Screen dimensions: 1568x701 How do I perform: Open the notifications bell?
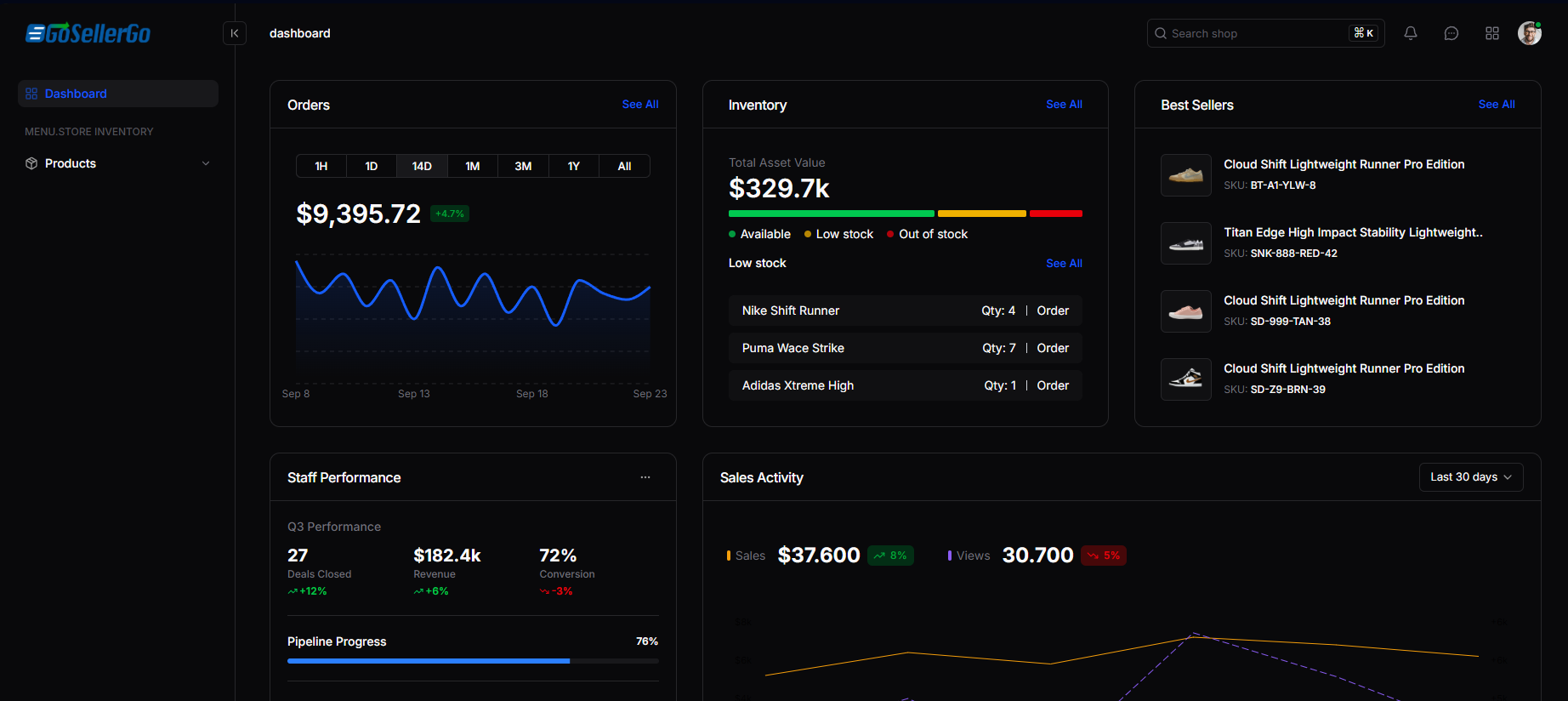point(1411,33)
